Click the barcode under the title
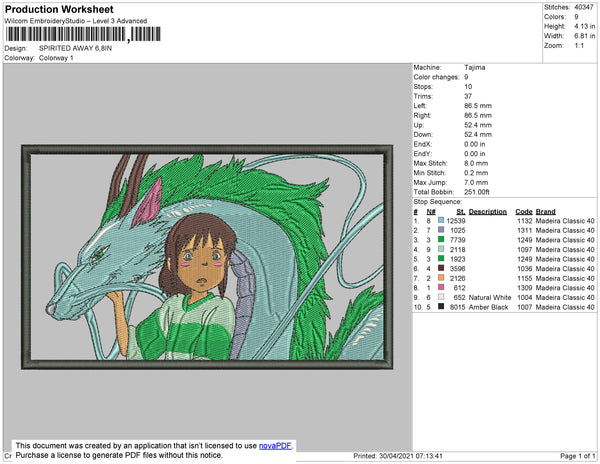Image resolution: width=600 pixels, height=464 pixels. click(x=83, y=34)
